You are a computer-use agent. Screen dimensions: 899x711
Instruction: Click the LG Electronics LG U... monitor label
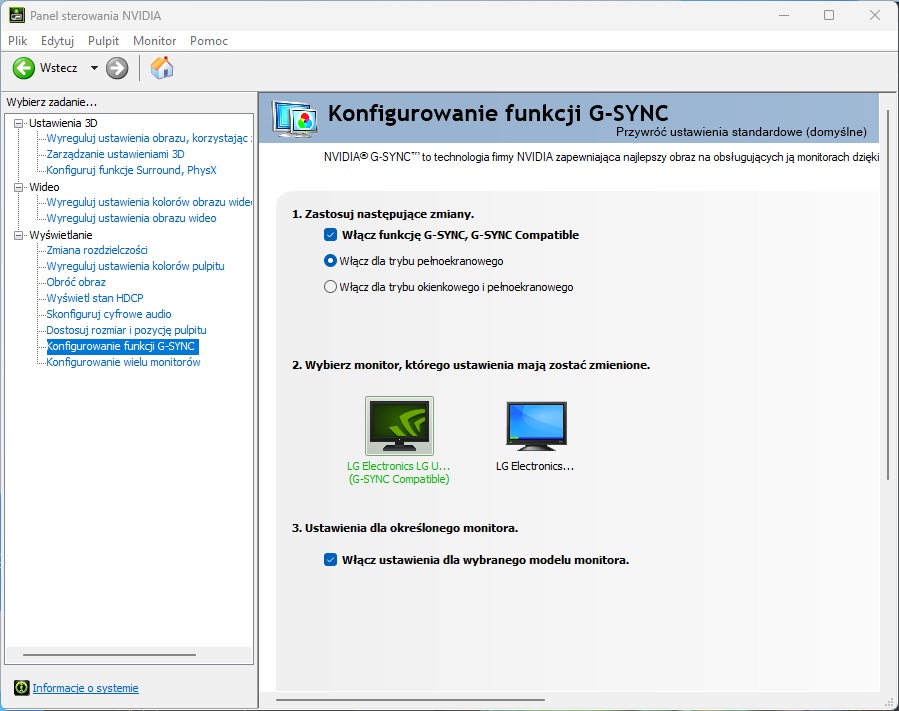click(399, 472)
